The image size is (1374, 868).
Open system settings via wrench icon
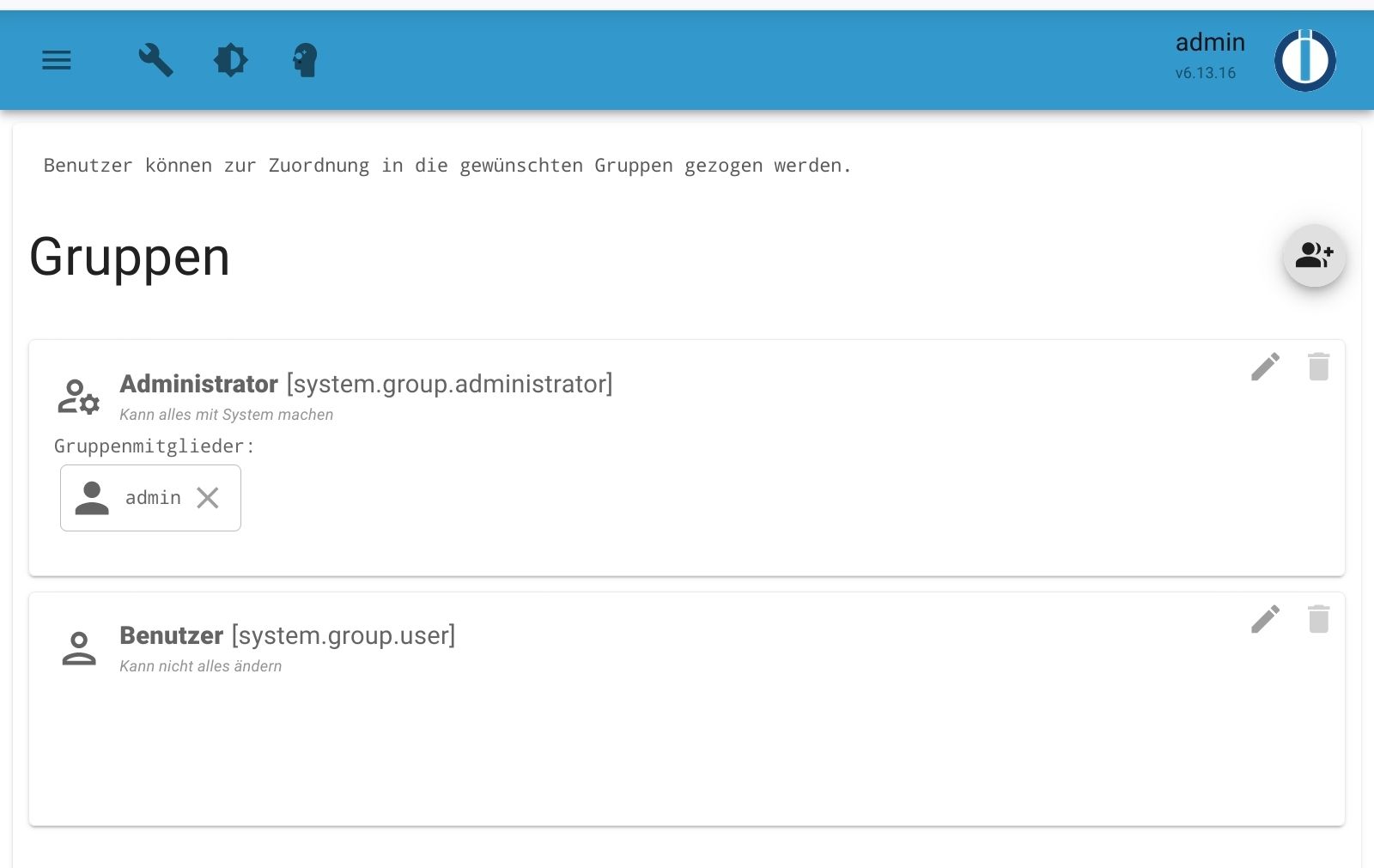(155, 60)
